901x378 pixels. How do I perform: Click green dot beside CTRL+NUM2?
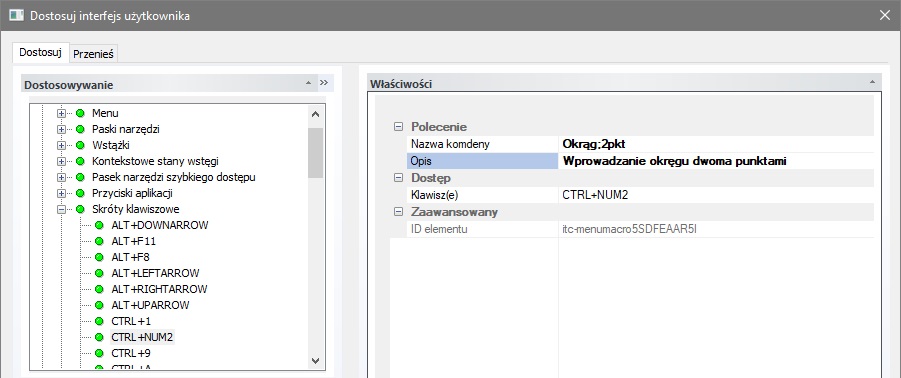point(99,337)
